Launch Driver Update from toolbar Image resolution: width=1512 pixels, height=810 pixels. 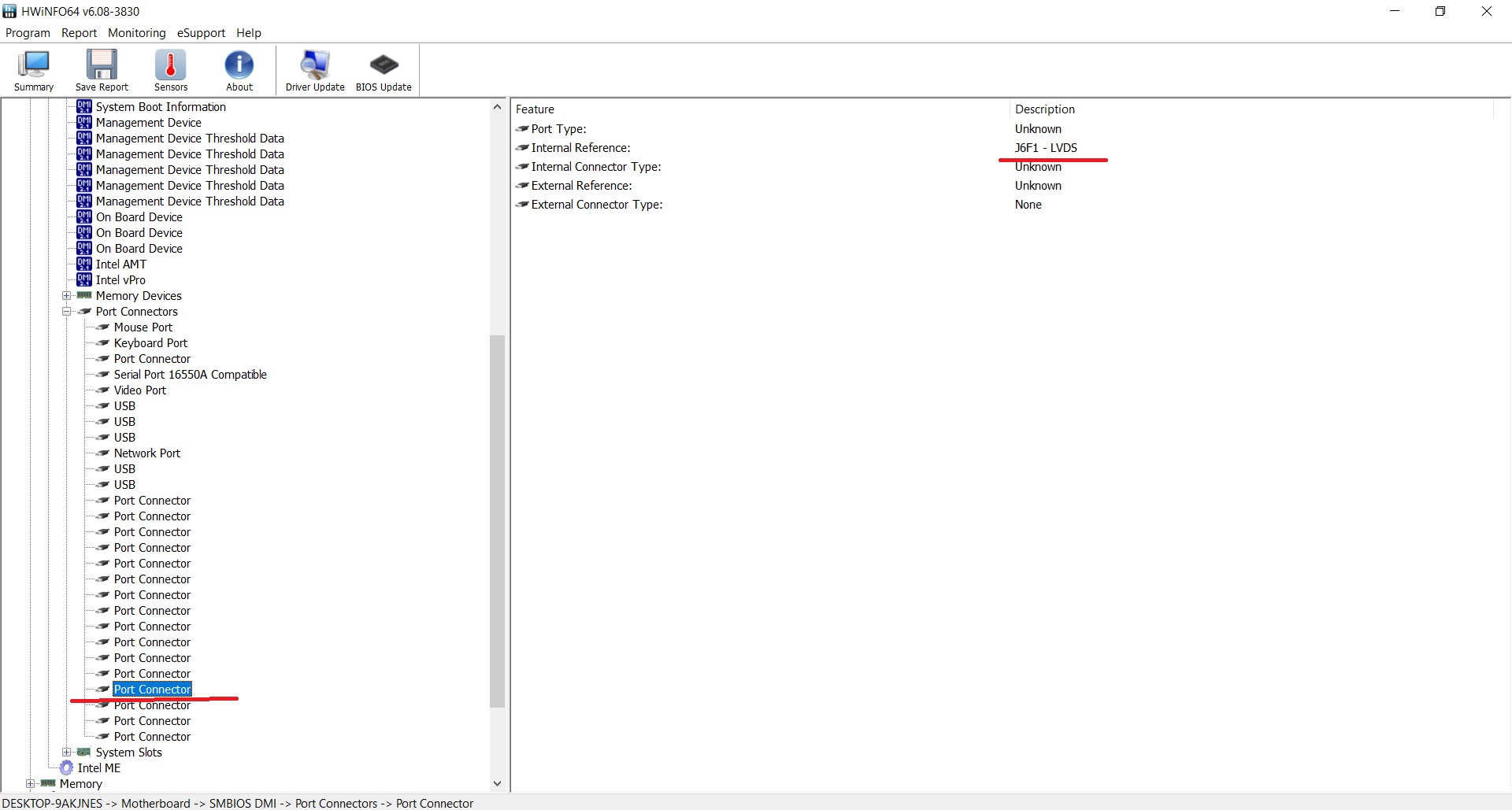click(x=315, y=71)
